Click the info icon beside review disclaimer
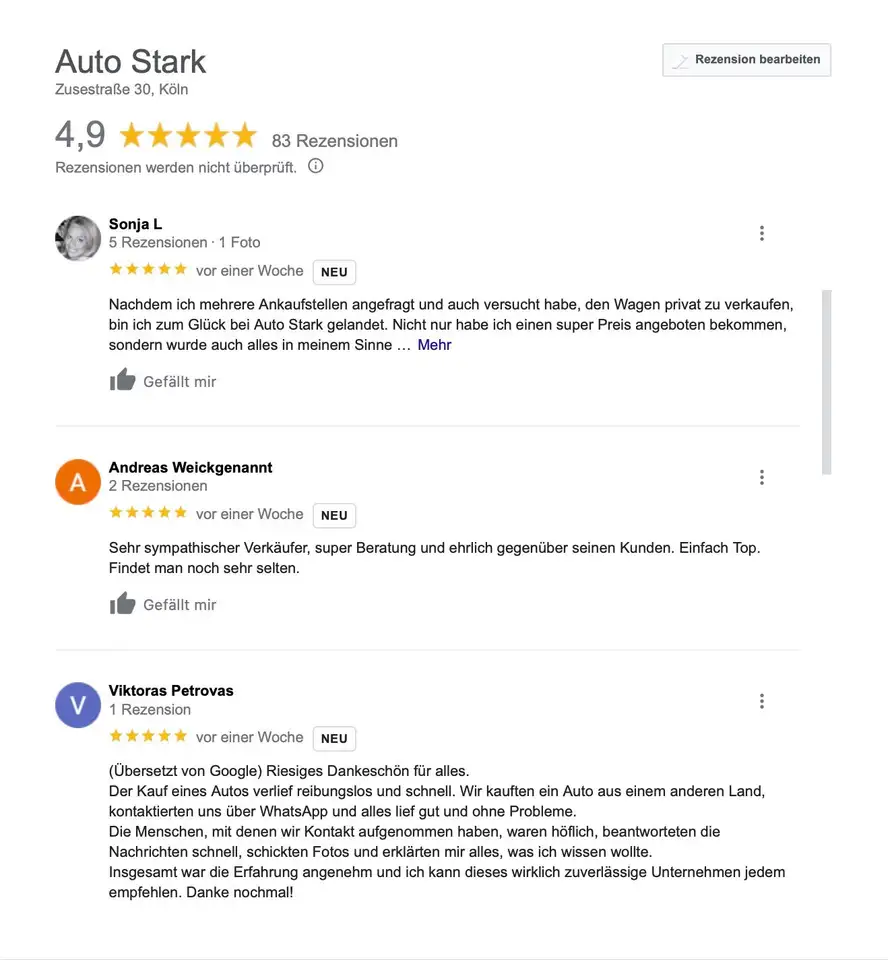The height and width of the screenshot is (960, 888). [x=316, y=166]
